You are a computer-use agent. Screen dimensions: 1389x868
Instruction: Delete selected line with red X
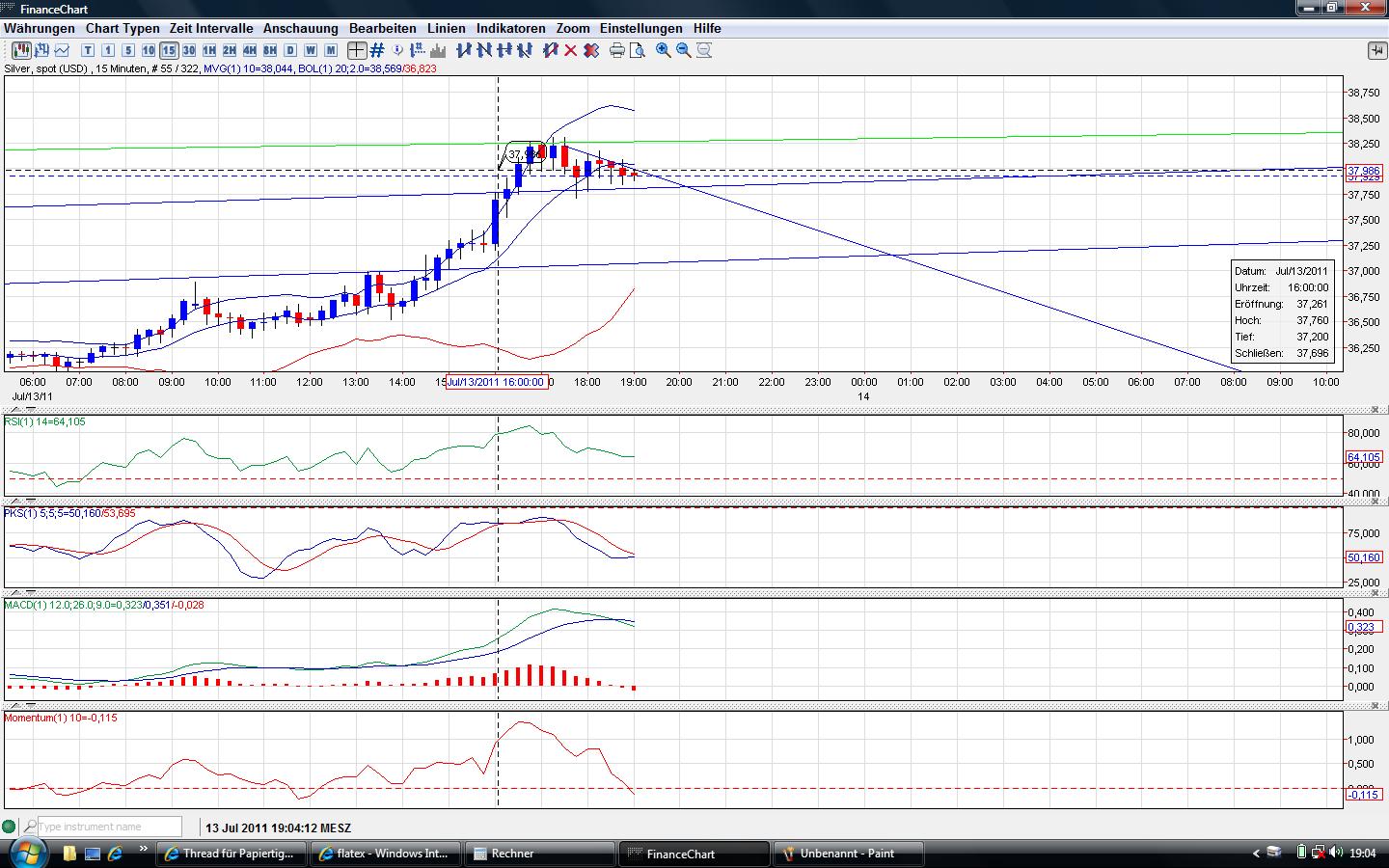pyautogui.click(x=571, y=50)
